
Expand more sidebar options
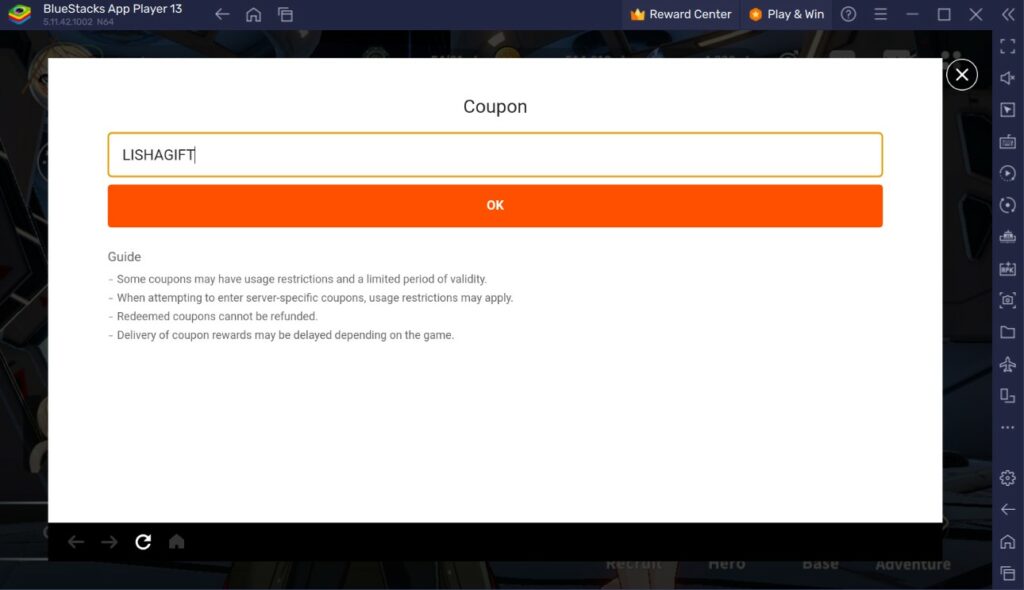click(x=1008, y=427)
